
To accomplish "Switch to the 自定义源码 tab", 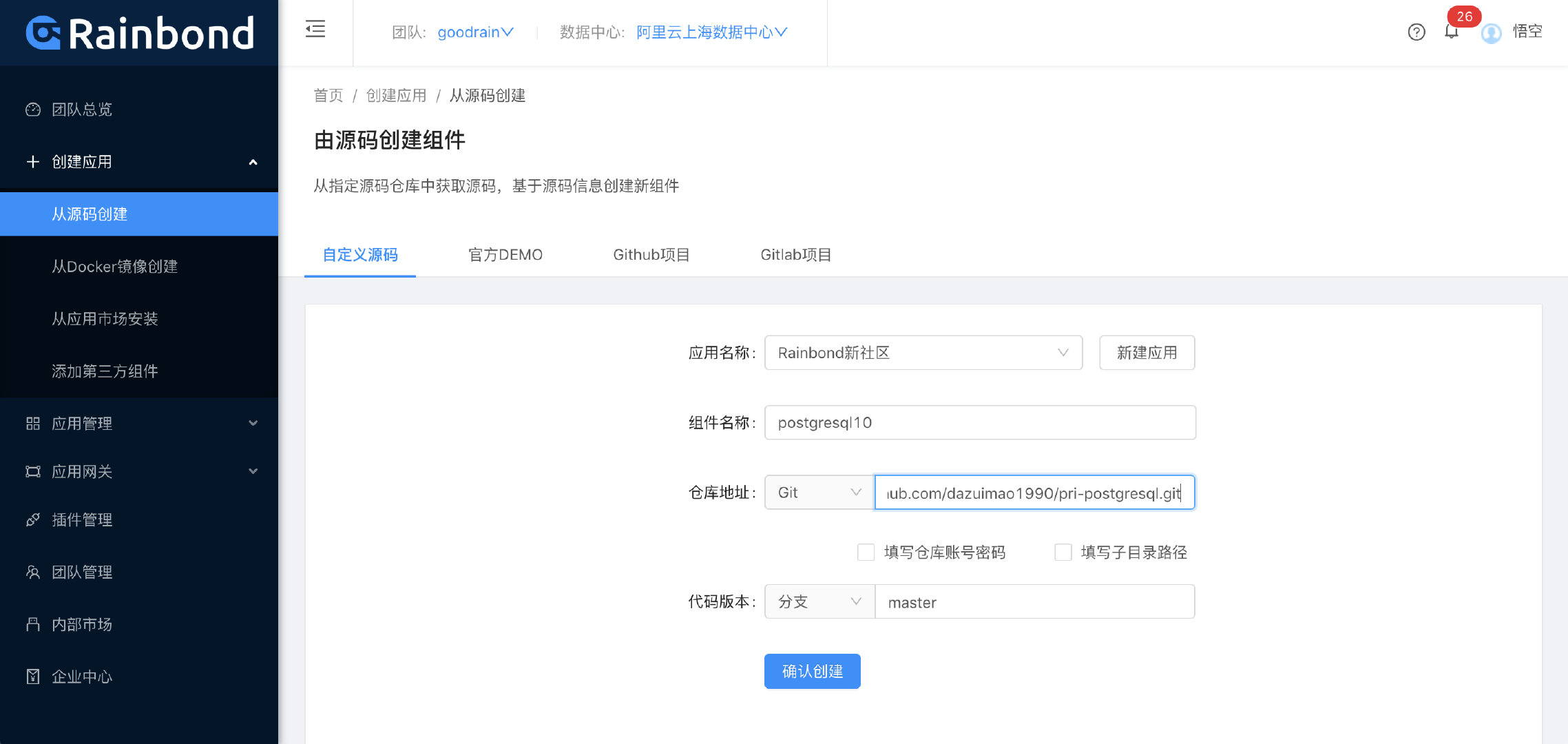I will 360,255.
